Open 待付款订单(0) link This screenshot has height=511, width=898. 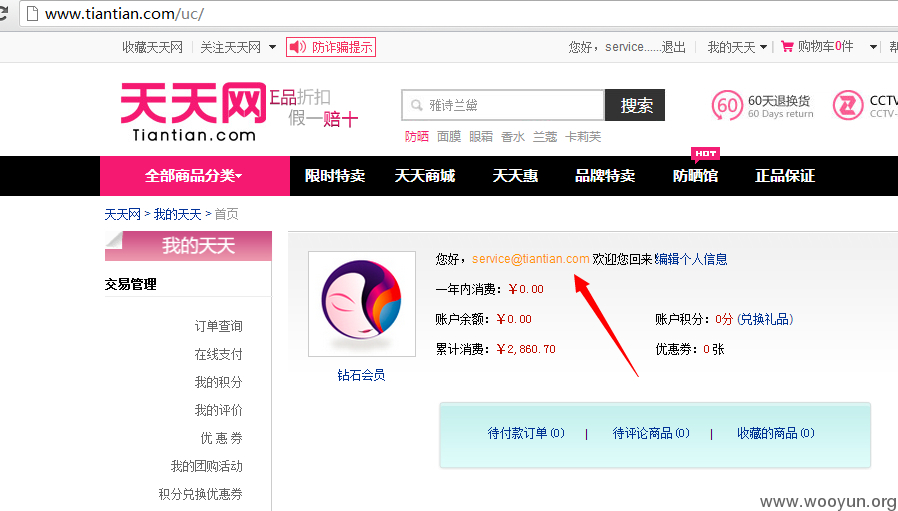pyautogui.click(x=526, y=433)
